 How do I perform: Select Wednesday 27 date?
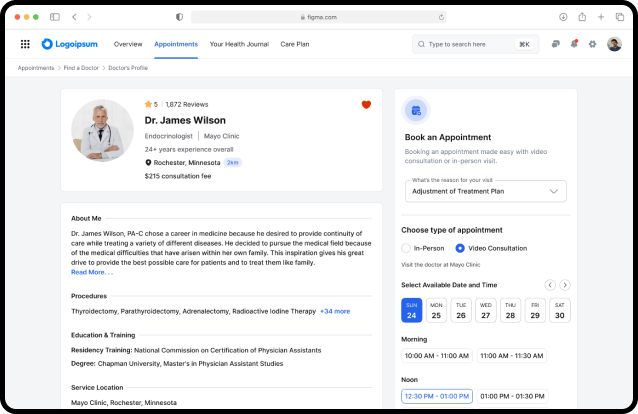pyautogui.click(x=486, y=310)
